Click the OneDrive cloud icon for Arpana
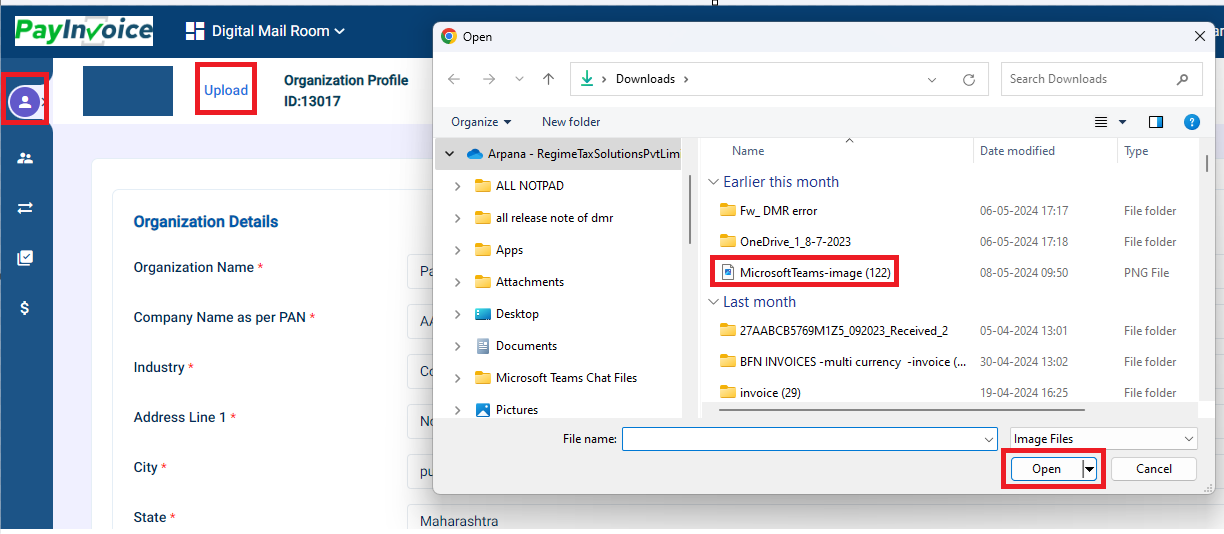The width and height of the screenshot is (1224, 534). tap(476, 154)
